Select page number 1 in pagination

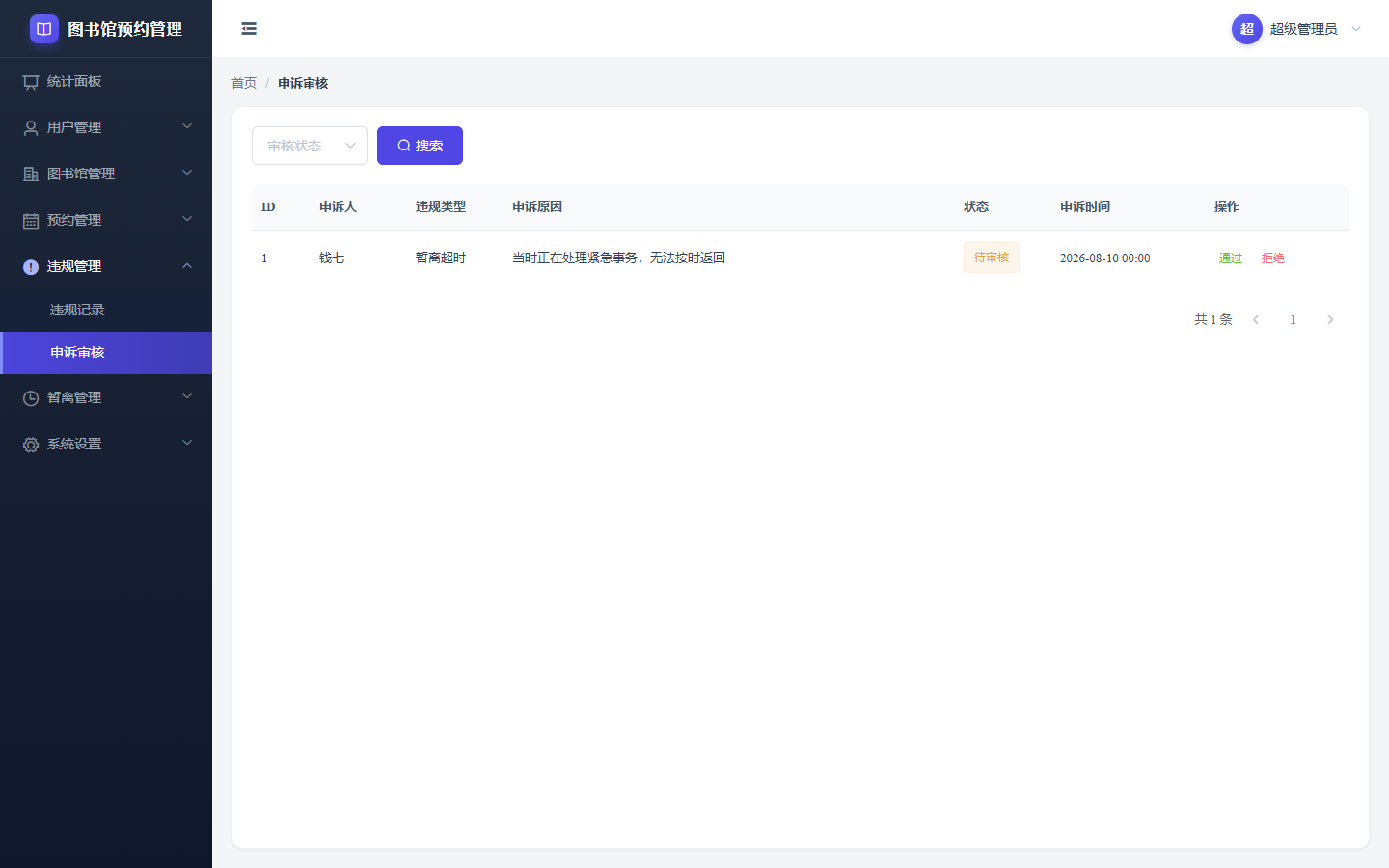coord(1294,319)
